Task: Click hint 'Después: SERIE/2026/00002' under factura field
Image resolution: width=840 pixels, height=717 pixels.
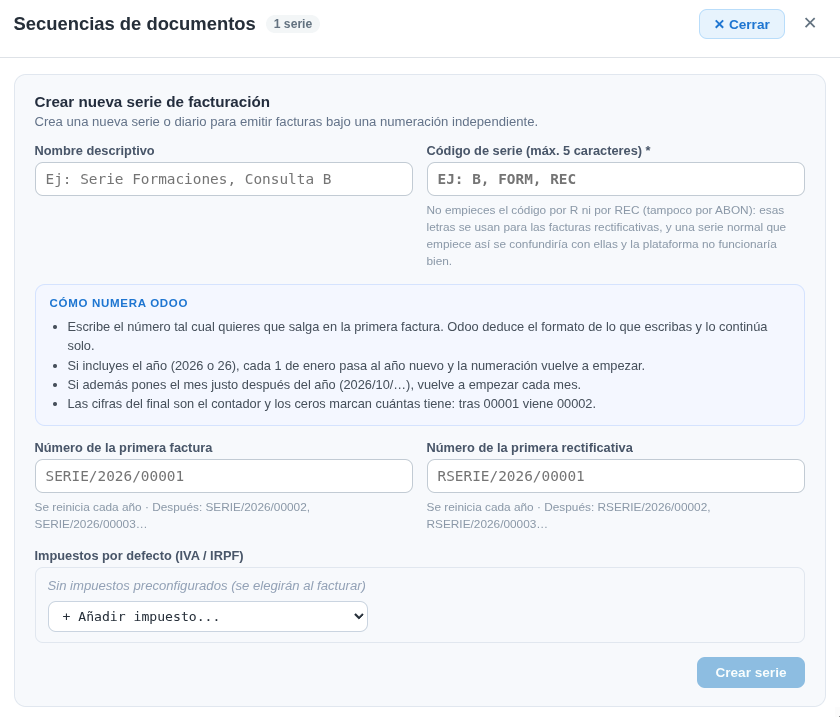Action: [x=172, y=516]
